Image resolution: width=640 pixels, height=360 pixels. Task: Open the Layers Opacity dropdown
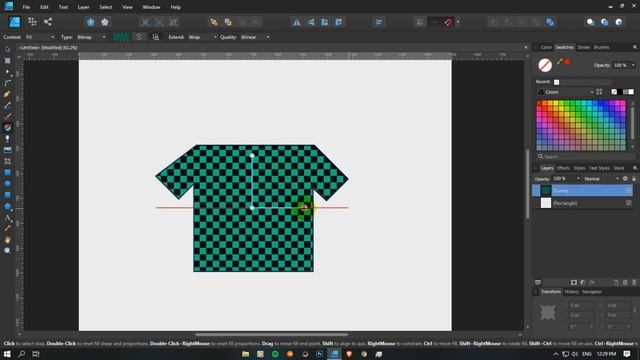578,179
